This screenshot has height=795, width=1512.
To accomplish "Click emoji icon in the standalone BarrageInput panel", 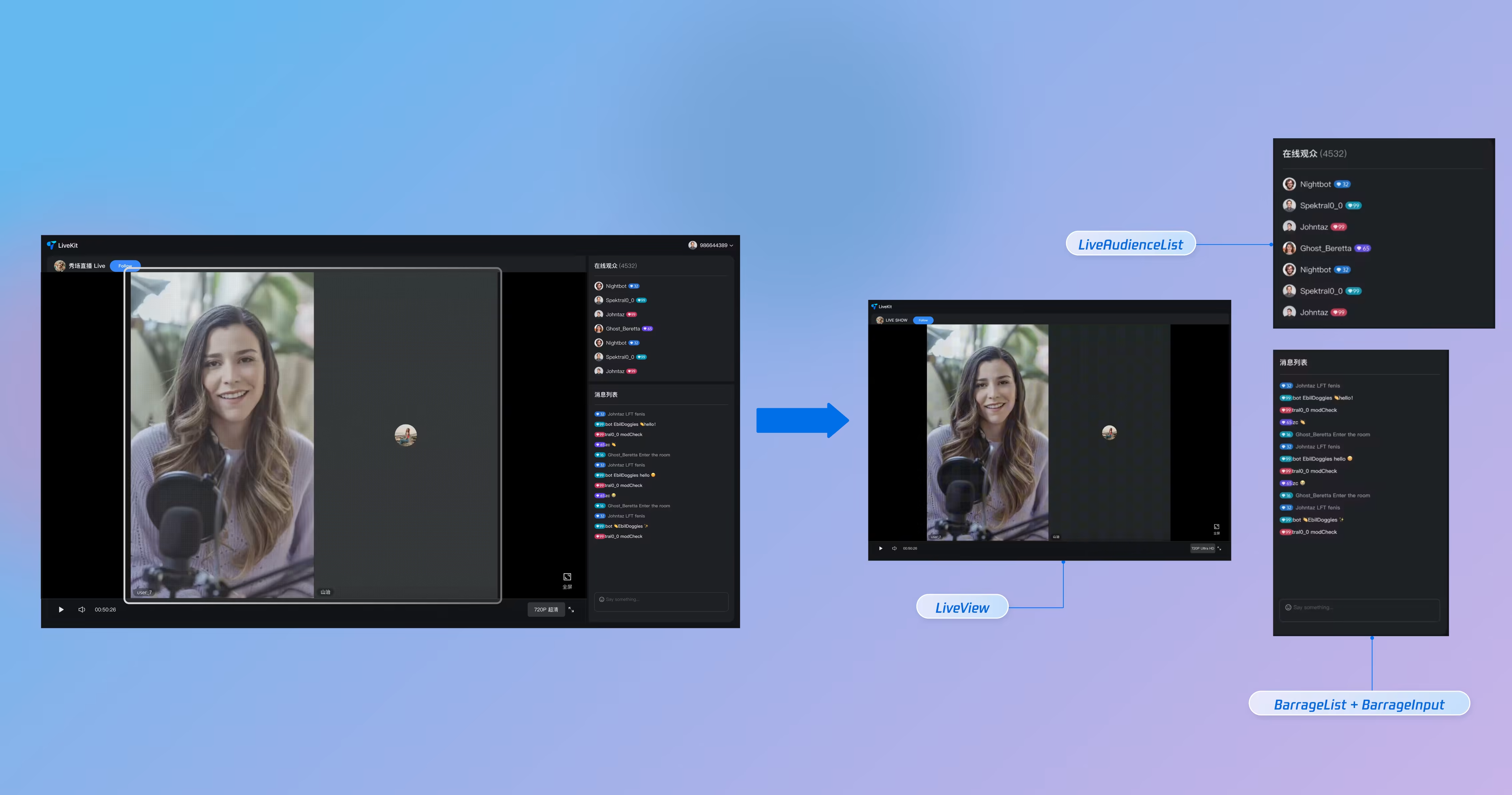I will click(x=1288, y=608).
